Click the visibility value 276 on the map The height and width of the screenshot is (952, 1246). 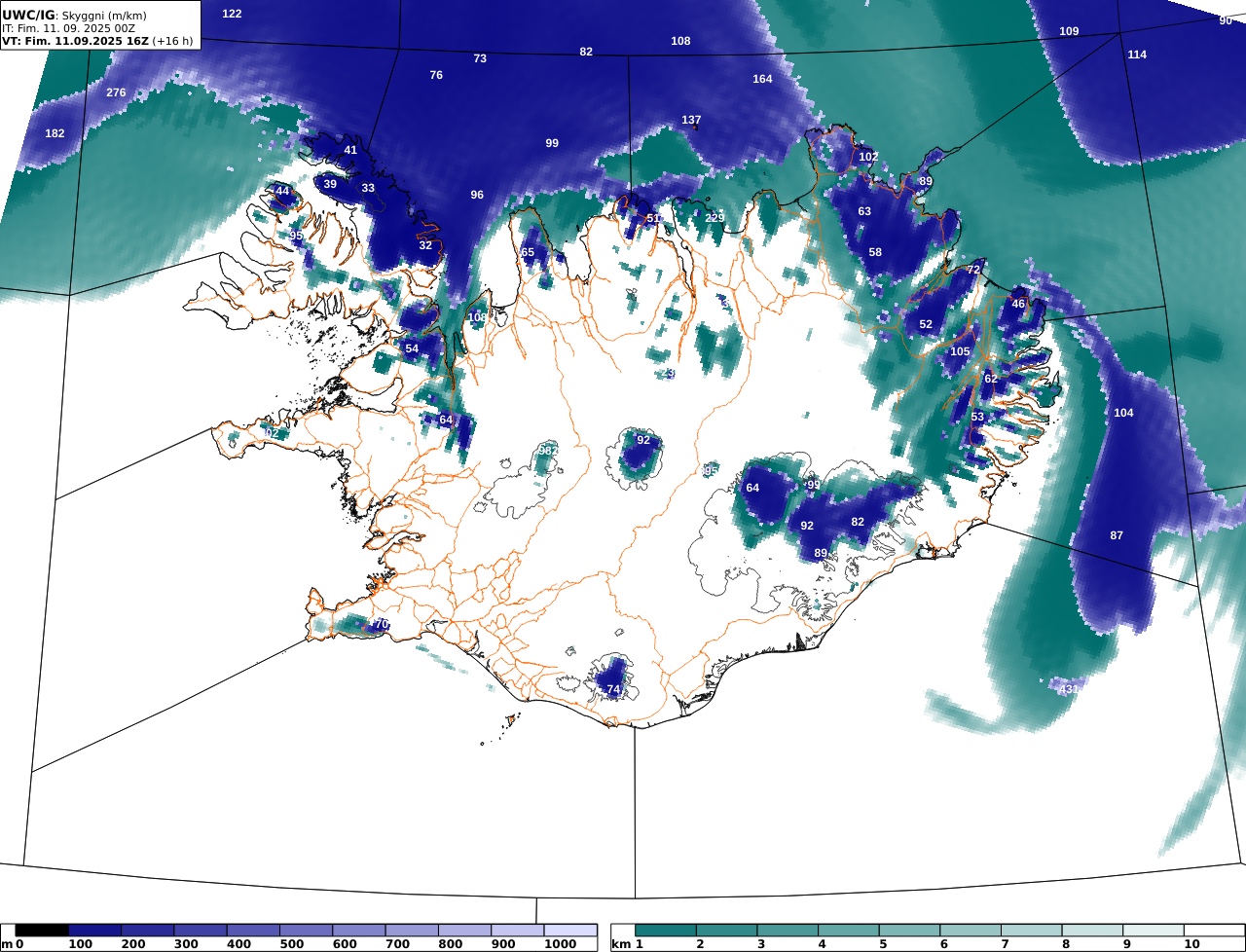click(116, 92)
